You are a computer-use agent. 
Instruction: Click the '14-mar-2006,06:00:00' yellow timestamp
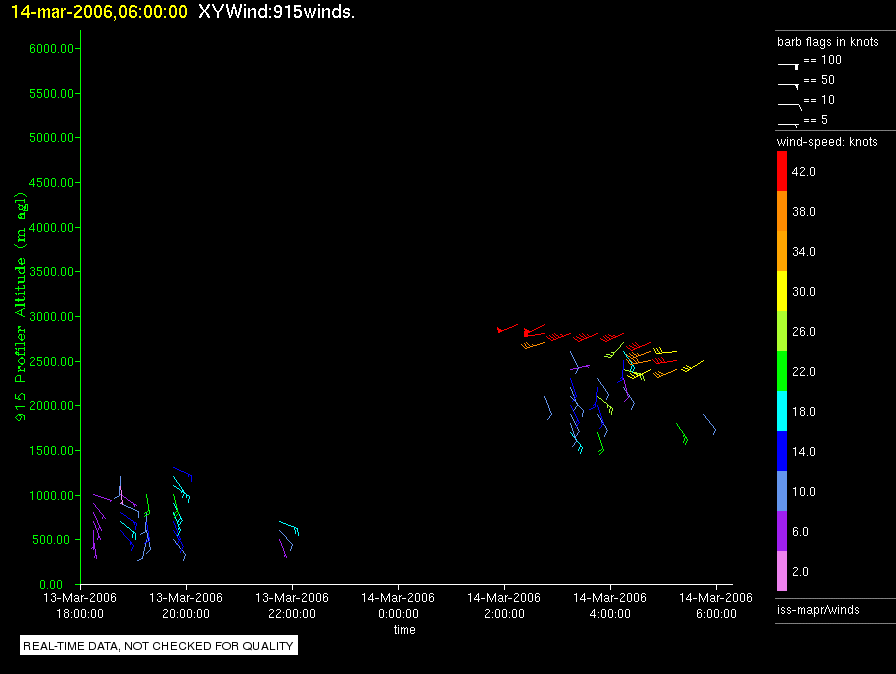pos(99,12)
